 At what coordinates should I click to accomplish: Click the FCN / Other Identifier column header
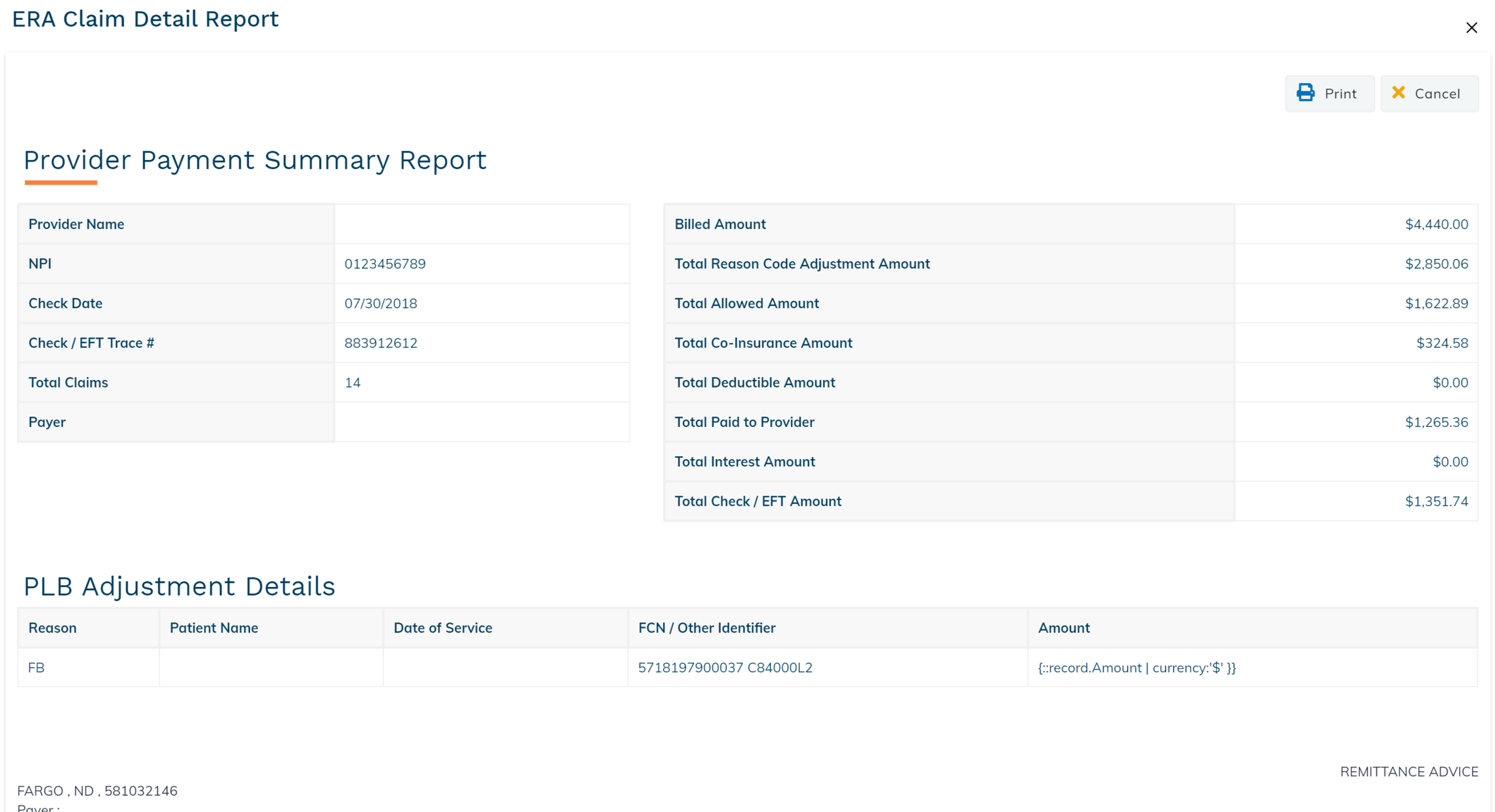point(706,628)
